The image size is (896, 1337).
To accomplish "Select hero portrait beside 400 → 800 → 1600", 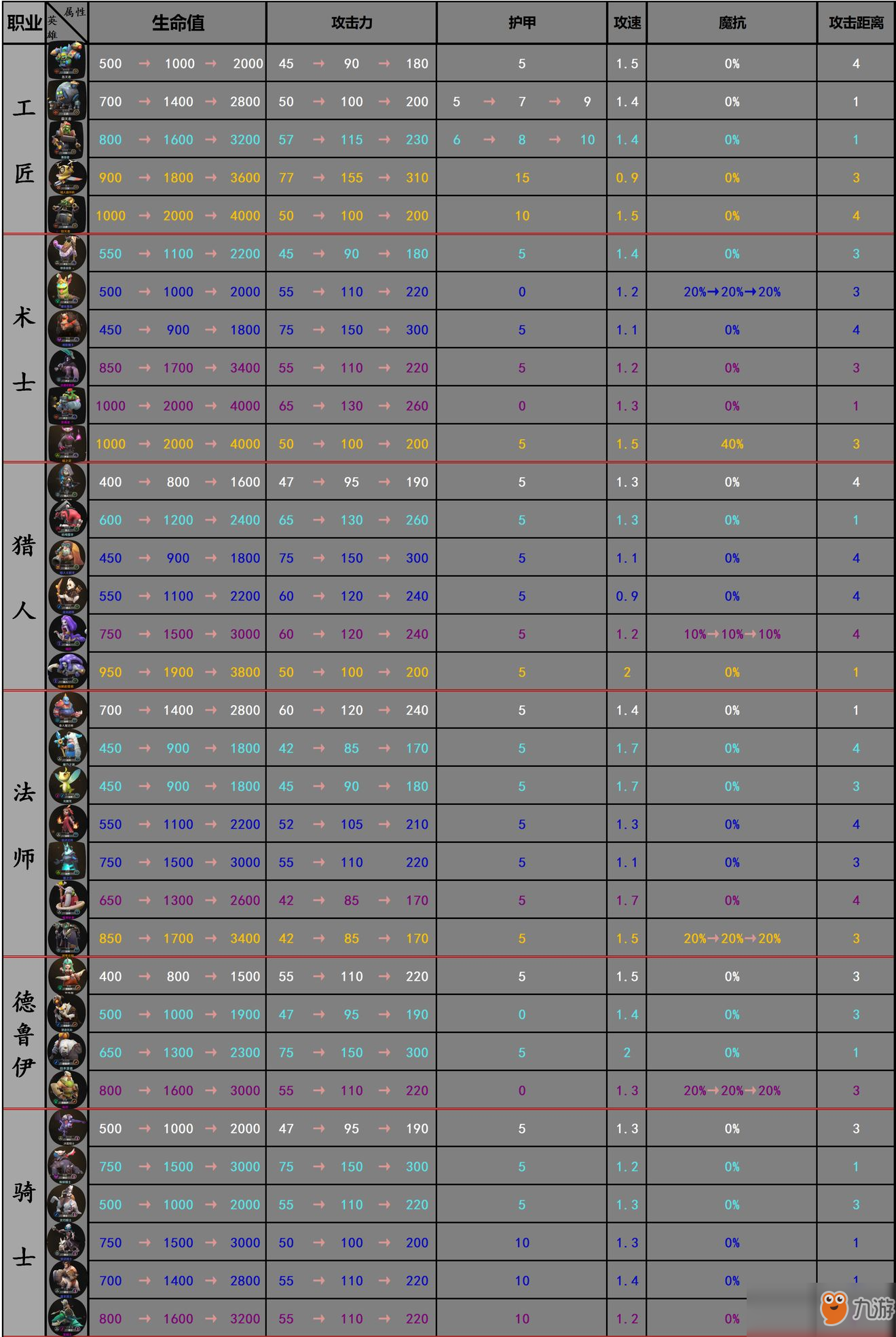I will tap(67, 481).
